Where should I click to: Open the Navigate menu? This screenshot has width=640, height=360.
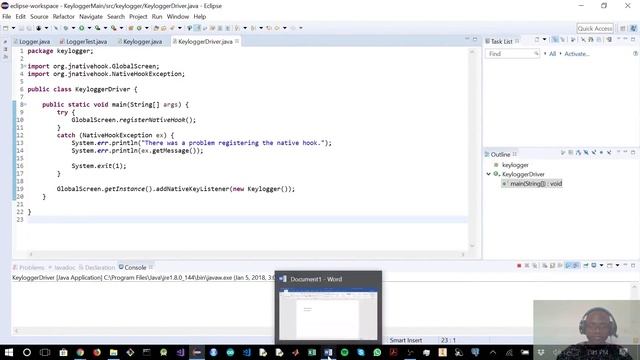pyautogui.click(x=91, y=17)
